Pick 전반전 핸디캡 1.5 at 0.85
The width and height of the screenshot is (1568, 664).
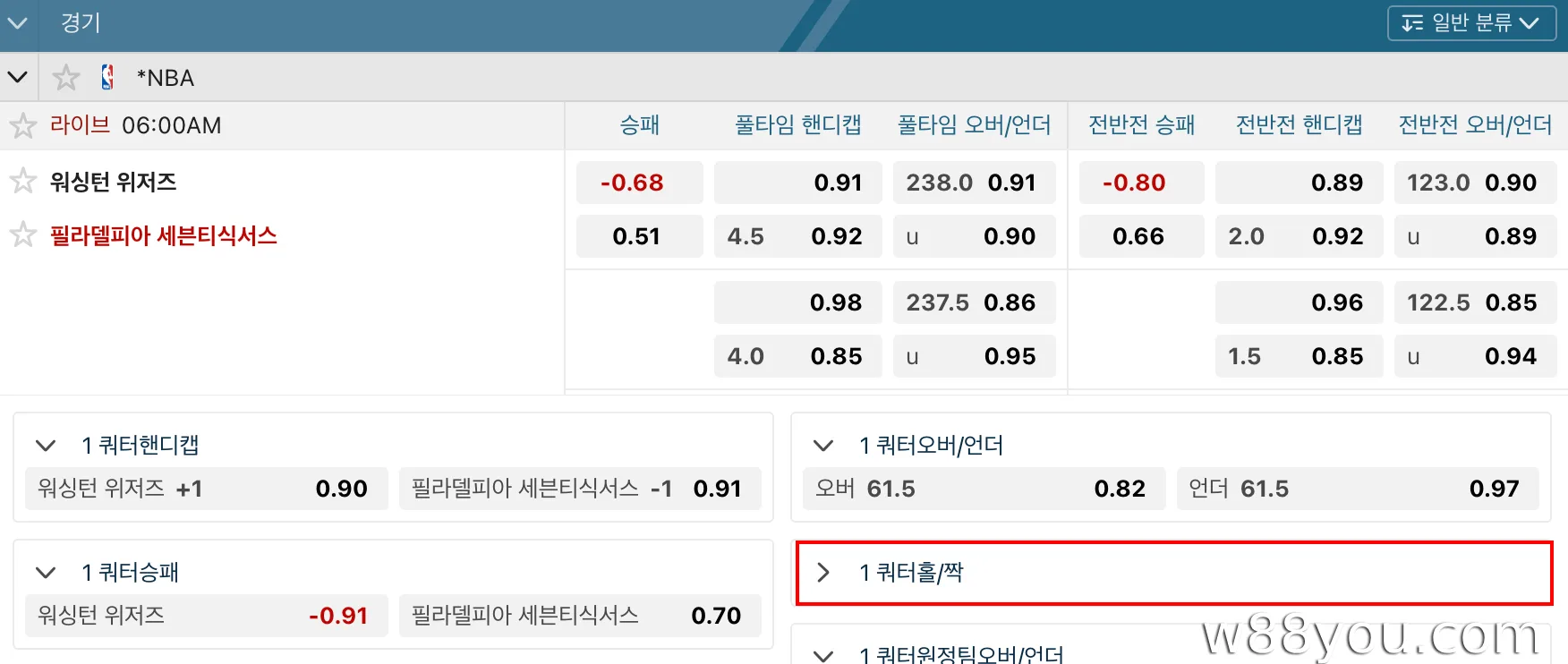click(1299, 356)
